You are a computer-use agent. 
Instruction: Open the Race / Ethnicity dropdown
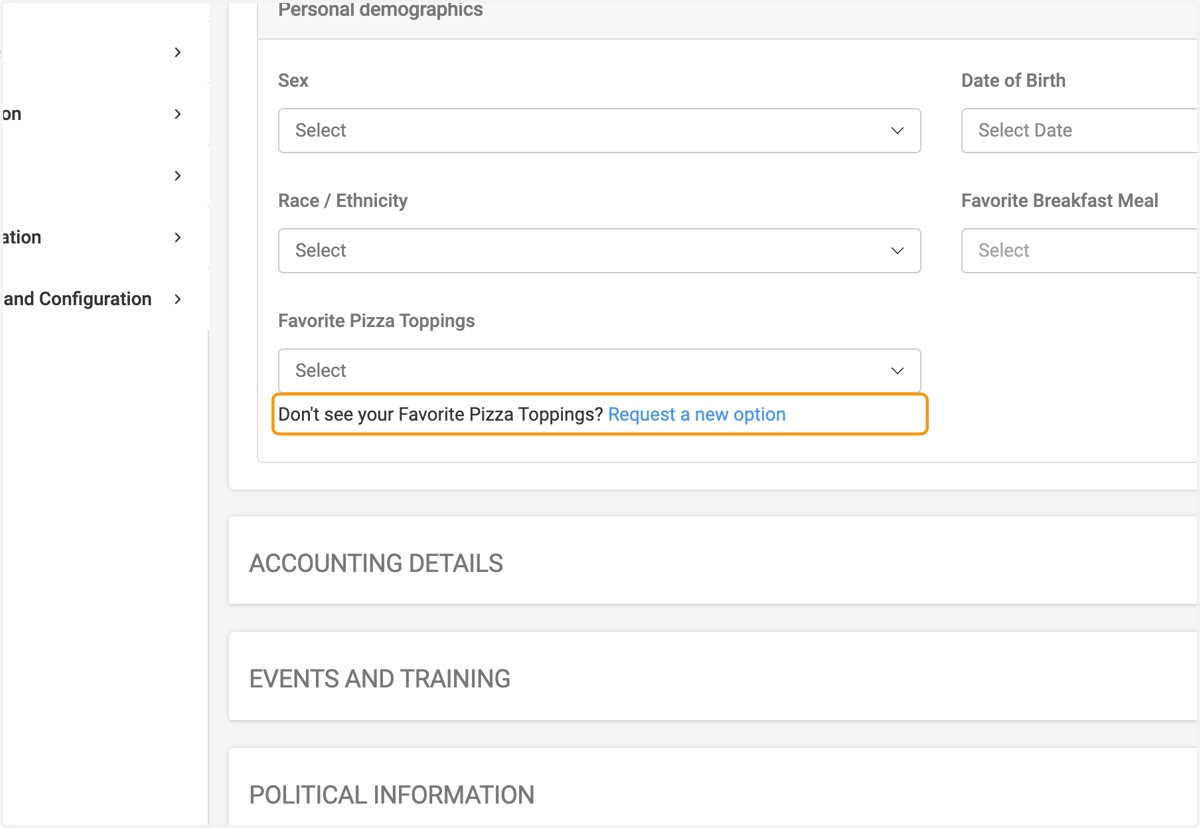coord(599,250)
